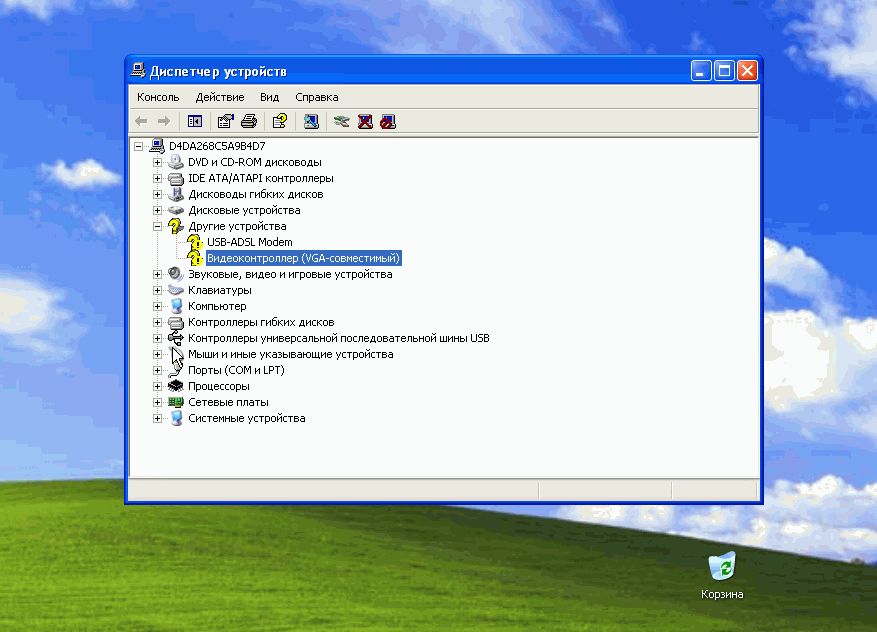Click the USB controllers tree icon

[176, 338]
